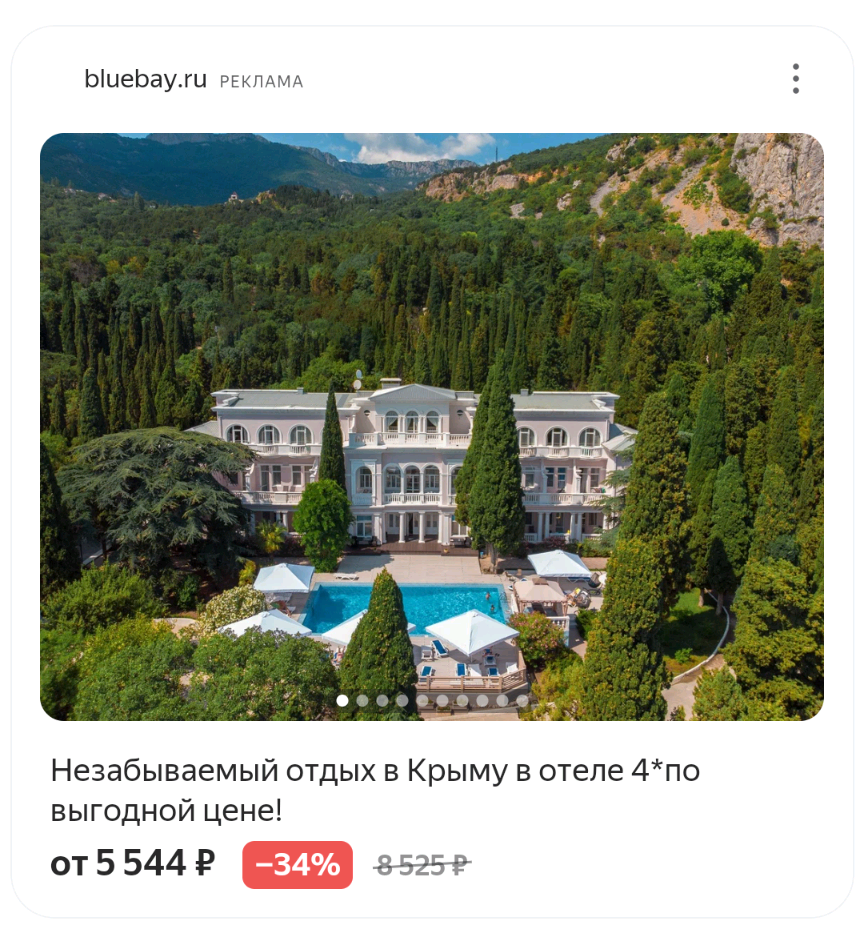862x948 pixels.
Task: Visit the bluebay.ru advertiser link
Action: pyautogui.click(x=145, y=79)
